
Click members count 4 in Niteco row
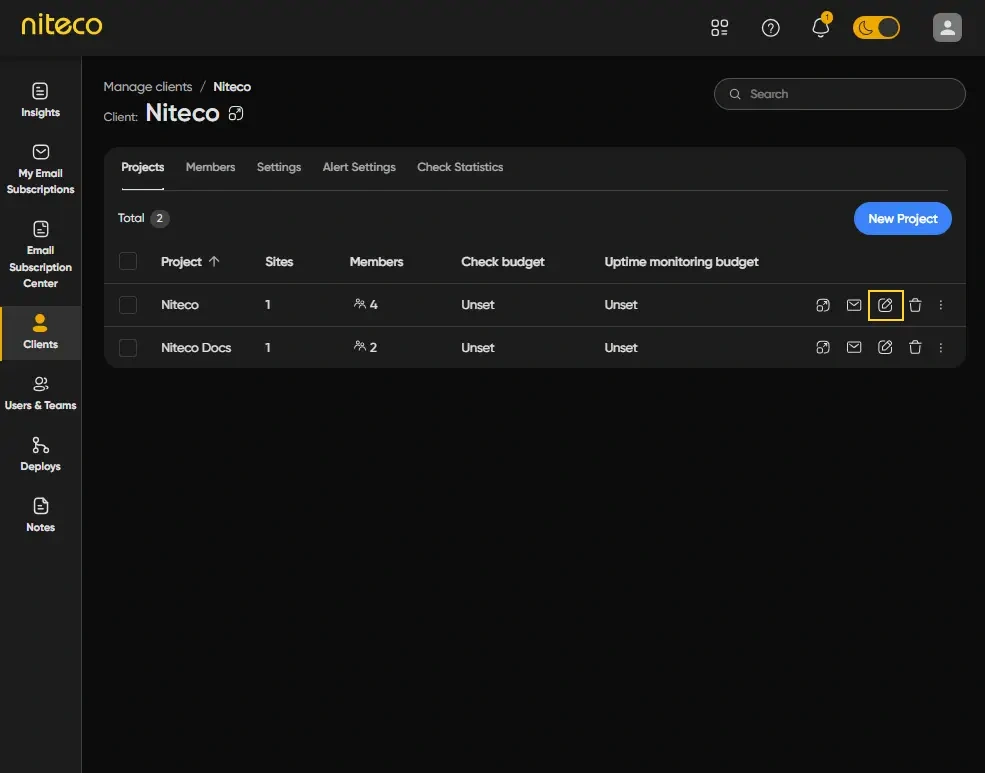click(x=366, y=305)
